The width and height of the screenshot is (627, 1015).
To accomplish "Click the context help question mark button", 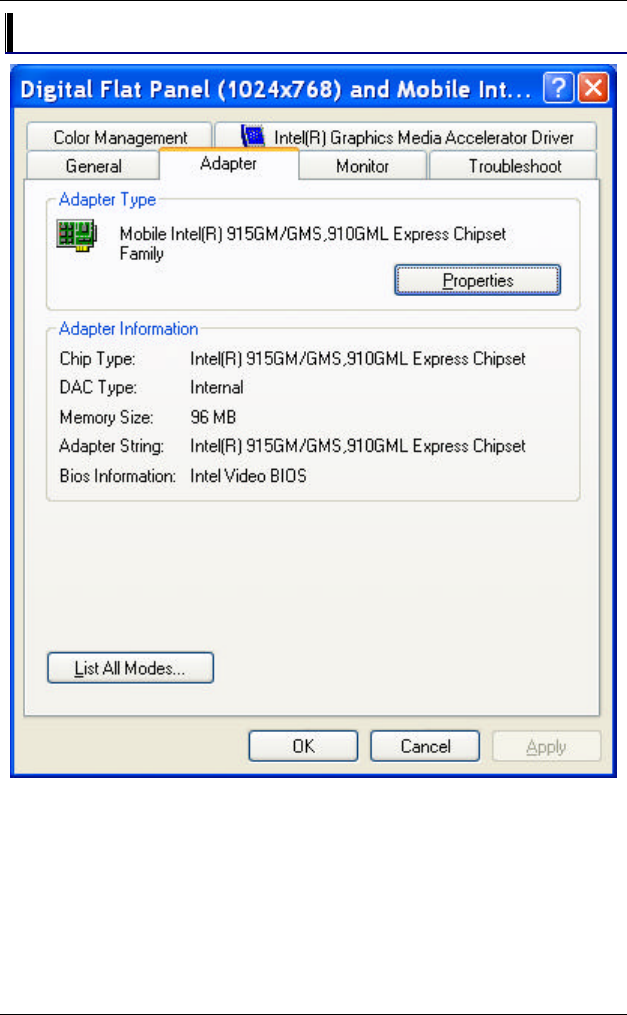I will [558, 88].
